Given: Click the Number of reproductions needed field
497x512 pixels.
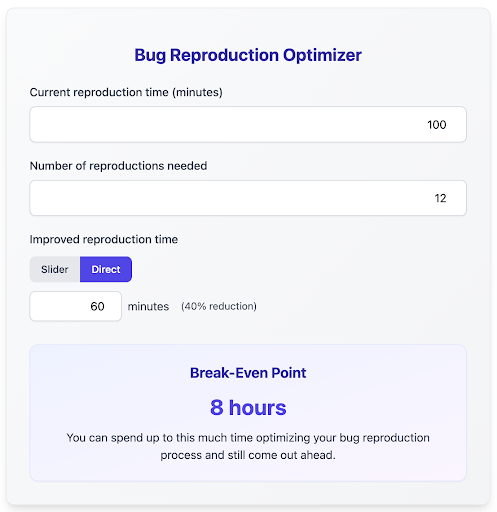Looking at the screenshot, I should 248,198.
